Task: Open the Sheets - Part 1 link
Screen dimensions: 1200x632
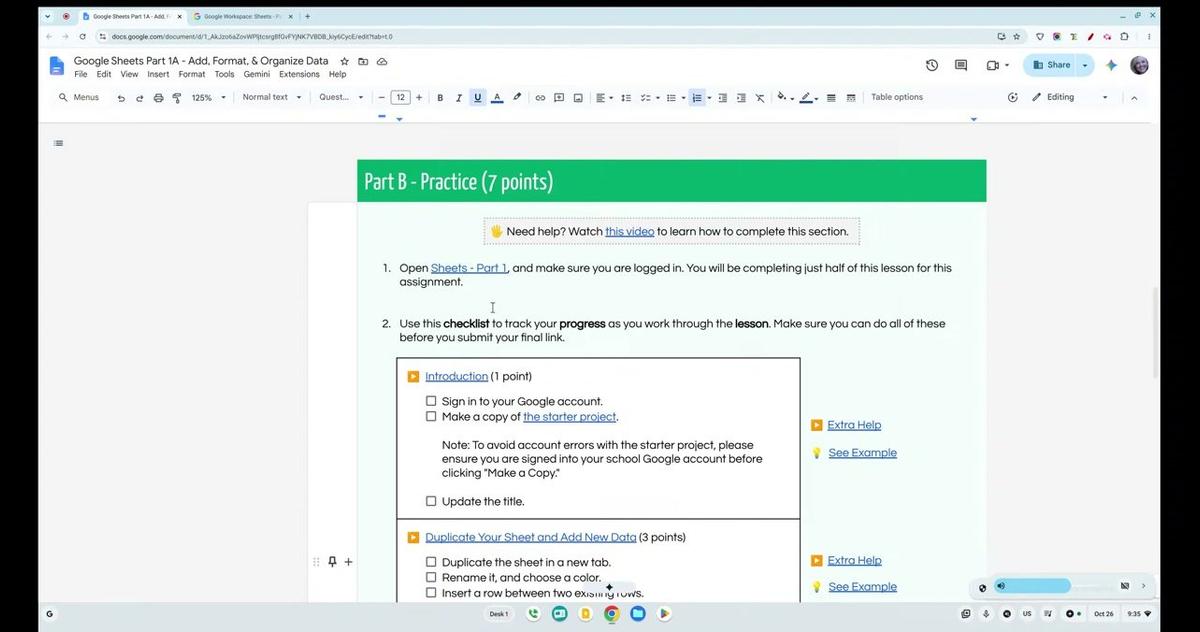Action: [x=469, y=268]
